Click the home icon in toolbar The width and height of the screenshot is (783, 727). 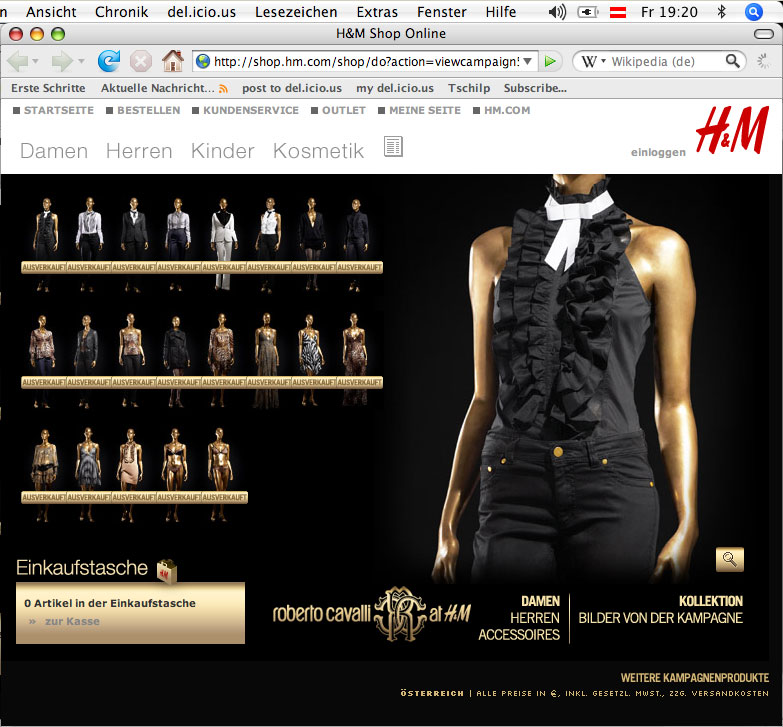pyautogui.click(x=172, y=61)
